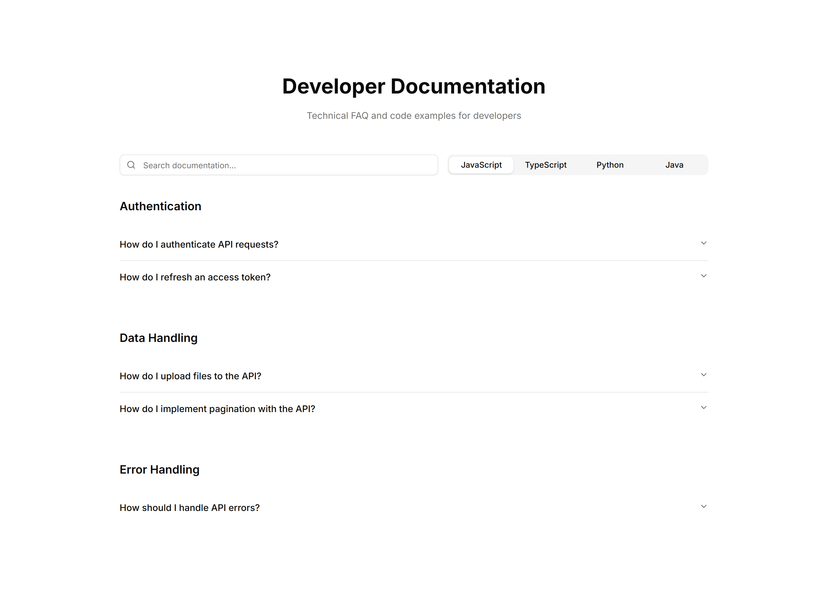This screenshot has height=597, width=828.
Task: Click chevron beside upload files question
Action: [703, 375]
